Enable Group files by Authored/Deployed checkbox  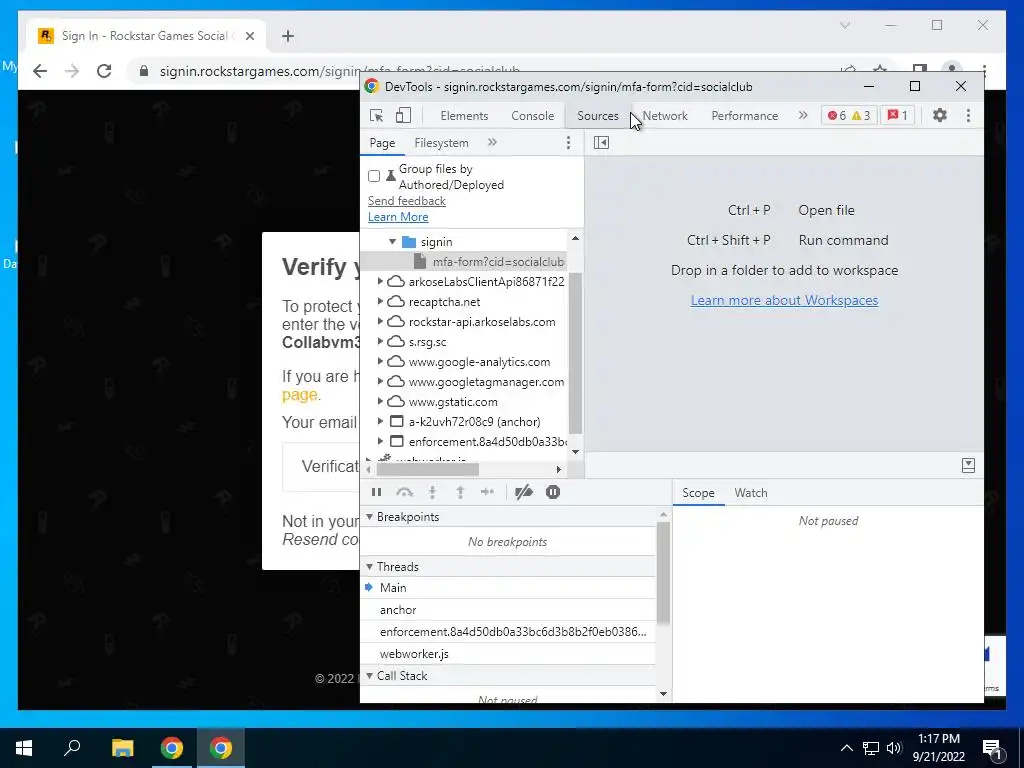point(374,176)
